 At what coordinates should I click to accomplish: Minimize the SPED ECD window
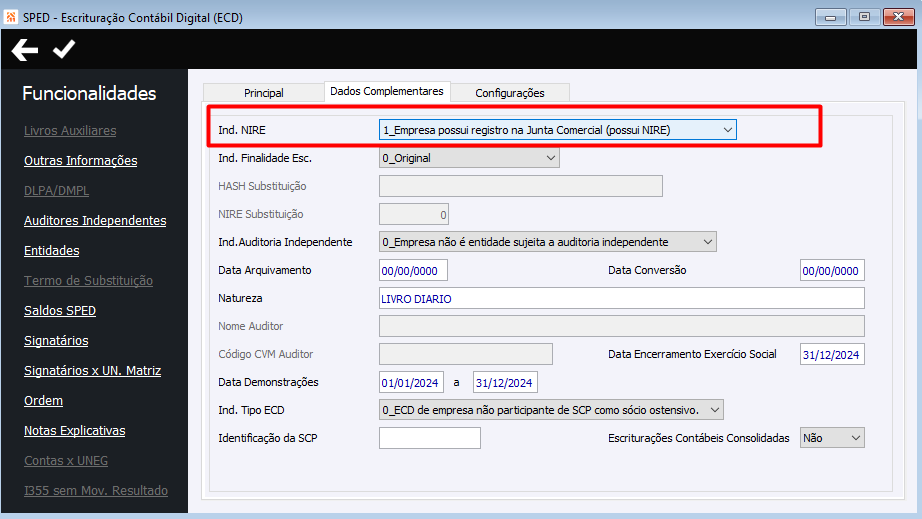[x=831, y=17]
